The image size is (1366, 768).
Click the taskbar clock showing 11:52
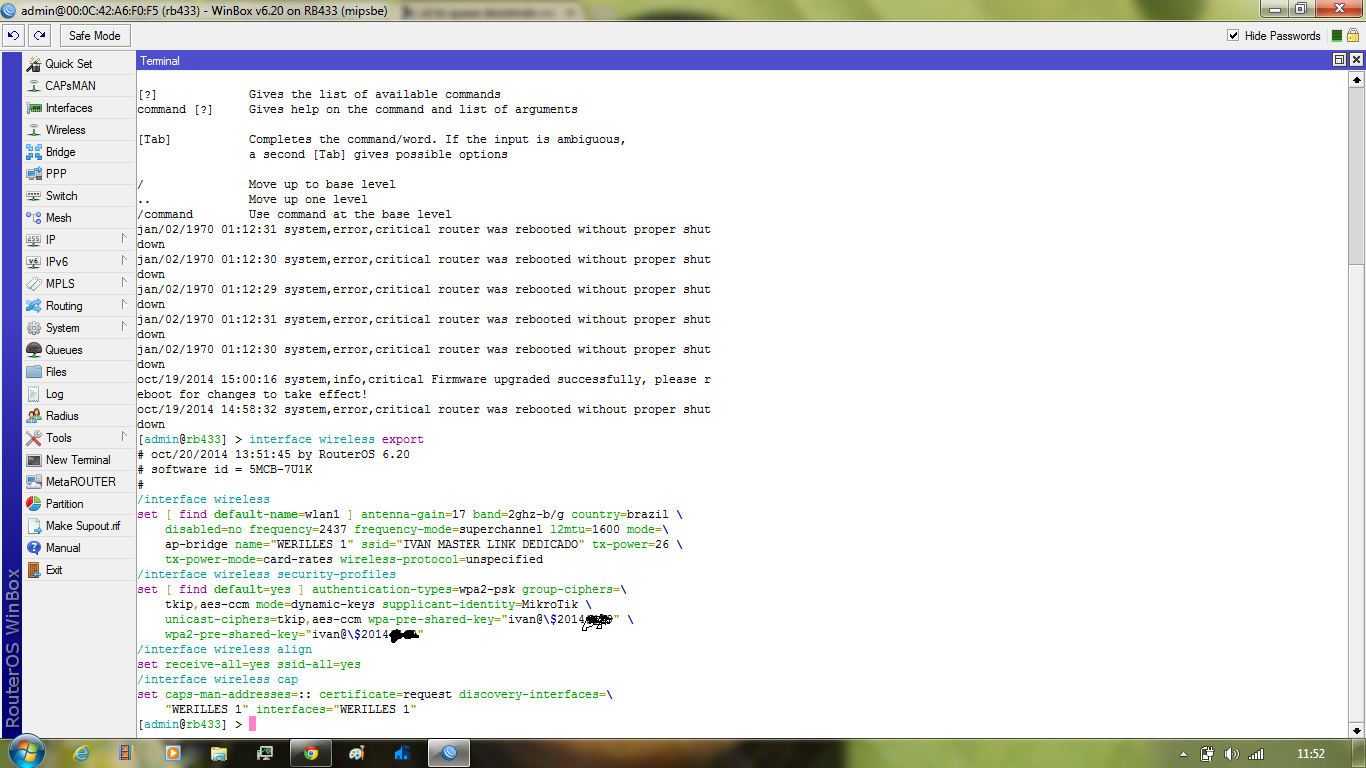point(1310,754)
